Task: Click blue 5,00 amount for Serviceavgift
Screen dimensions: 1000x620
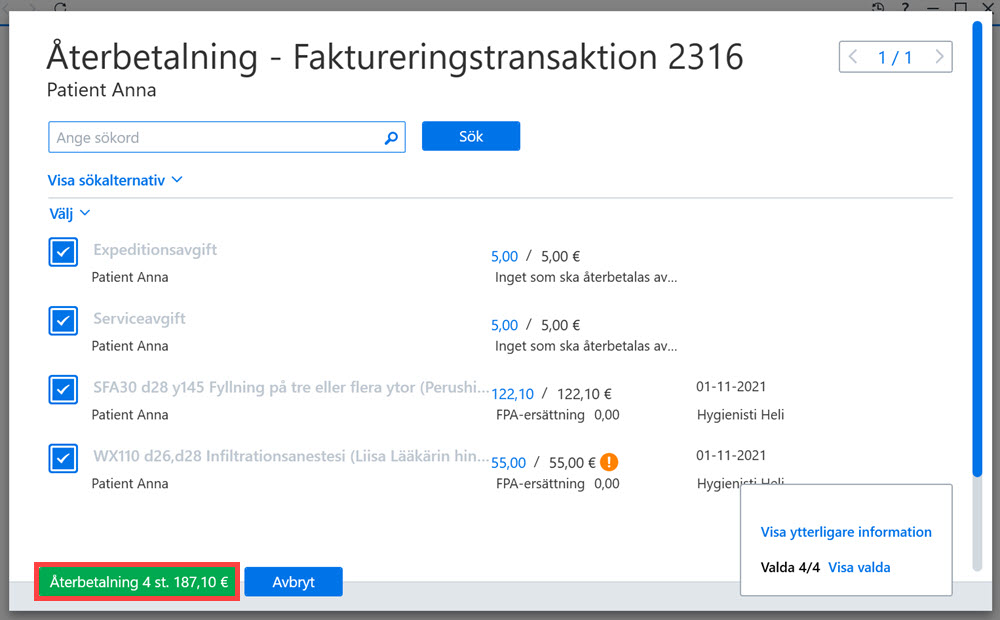Action: coord(504,325)
